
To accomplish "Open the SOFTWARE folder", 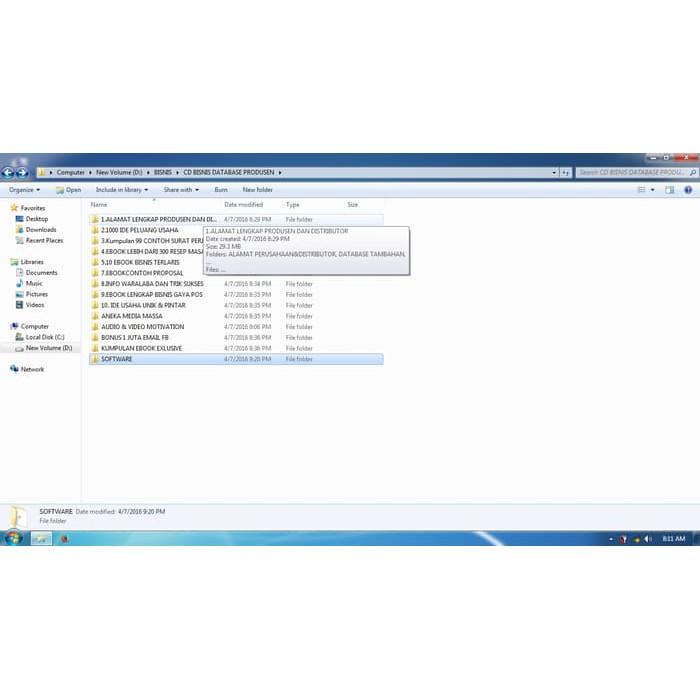I will click(116, 359).
